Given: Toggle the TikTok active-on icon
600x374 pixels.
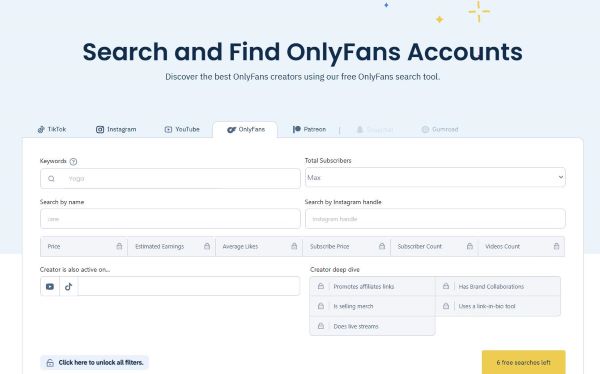Looking at the screenshot, I should [x=68, y=286].
